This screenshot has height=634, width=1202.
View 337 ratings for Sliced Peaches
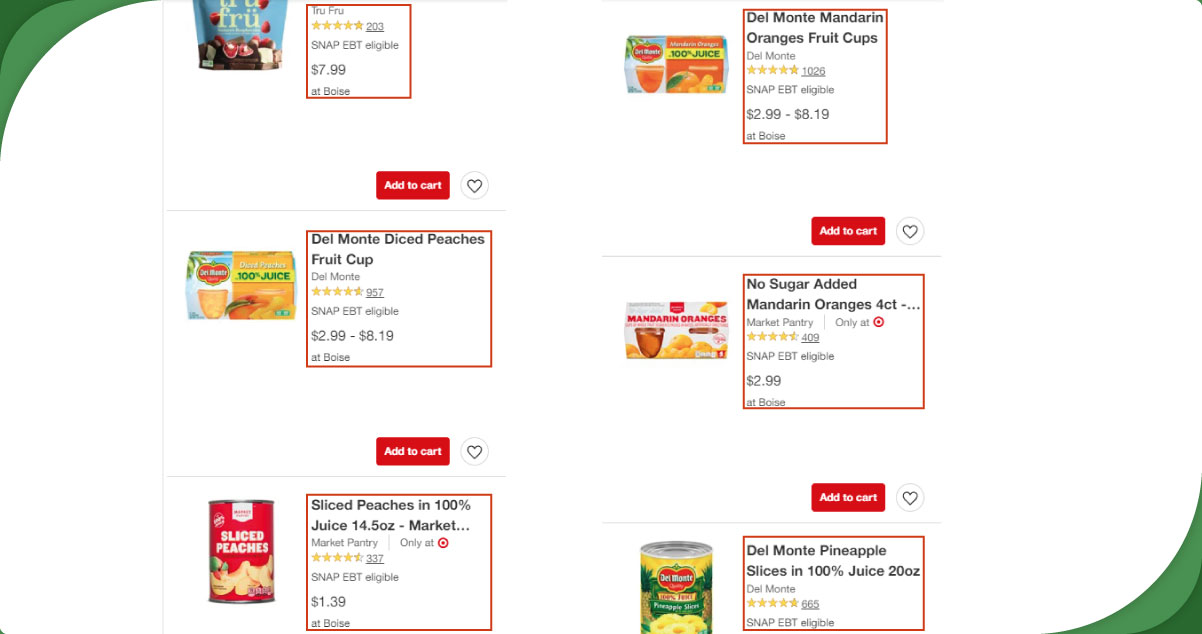coord(375,559)
